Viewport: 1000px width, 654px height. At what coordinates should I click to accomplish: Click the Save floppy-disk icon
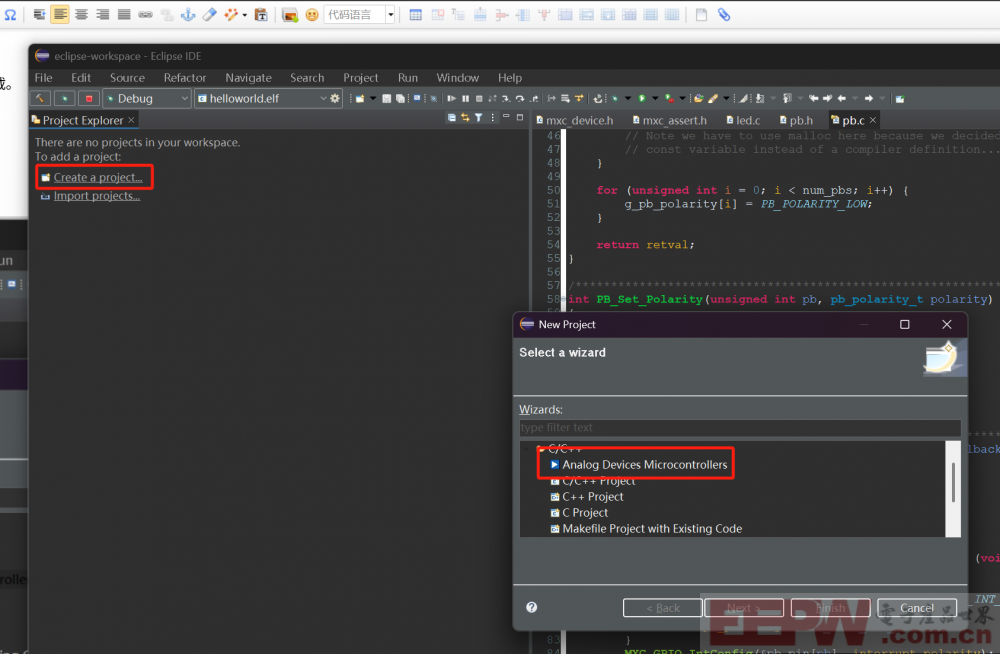[386, 98]
